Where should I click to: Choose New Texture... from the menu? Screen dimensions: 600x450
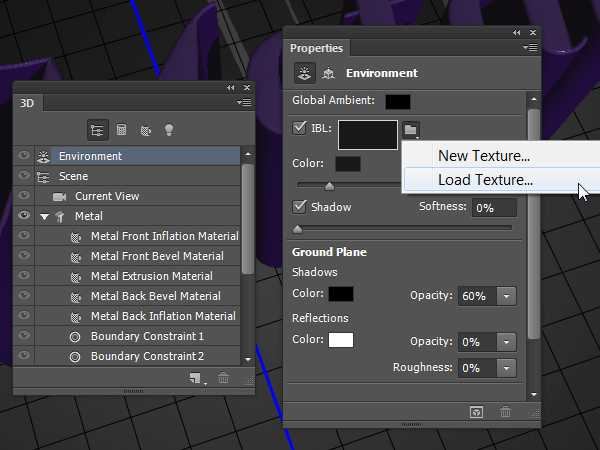click(484, 155)
